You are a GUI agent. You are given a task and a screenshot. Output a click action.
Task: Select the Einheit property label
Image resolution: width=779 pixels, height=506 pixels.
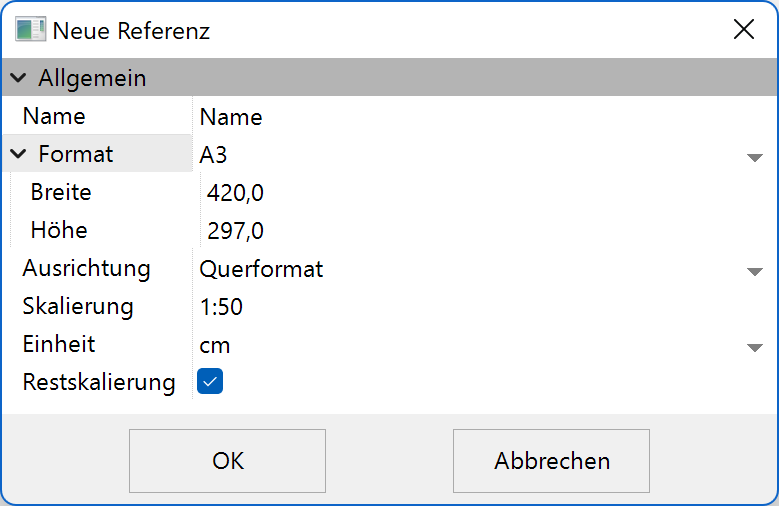59,345
